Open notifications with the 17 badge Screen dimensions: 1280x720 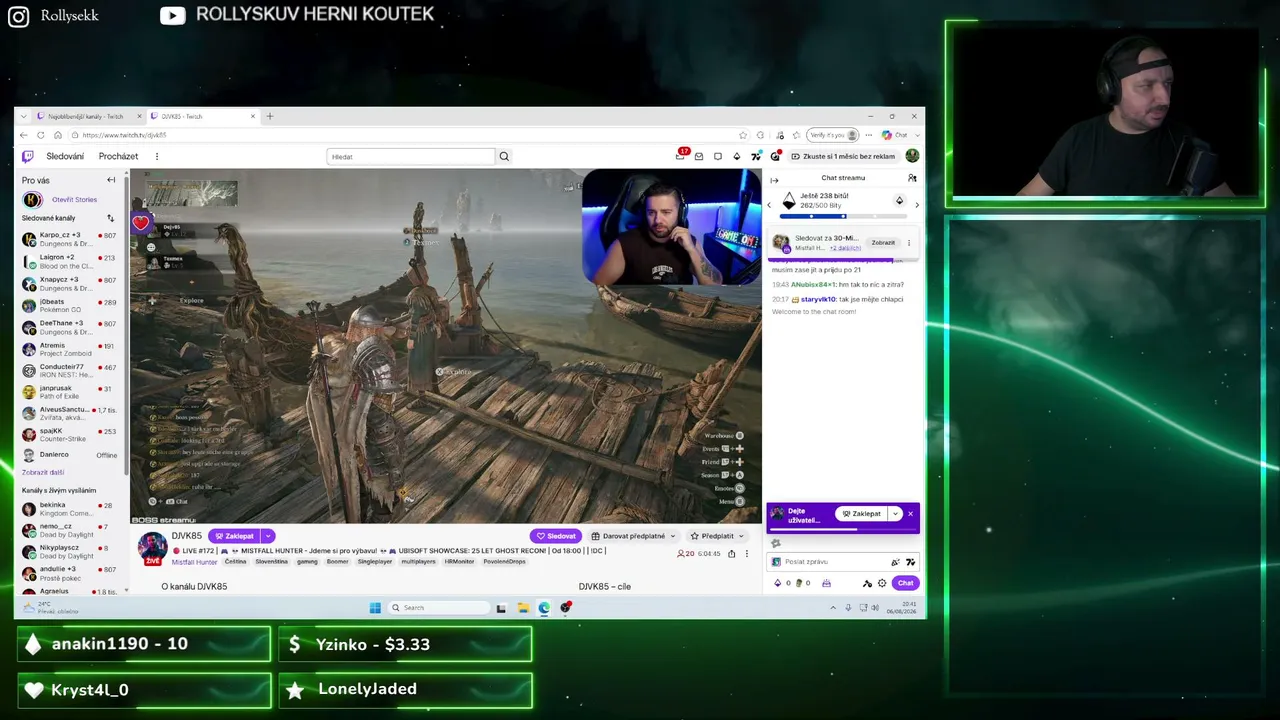pyautogui.click(x=681, y=155)
